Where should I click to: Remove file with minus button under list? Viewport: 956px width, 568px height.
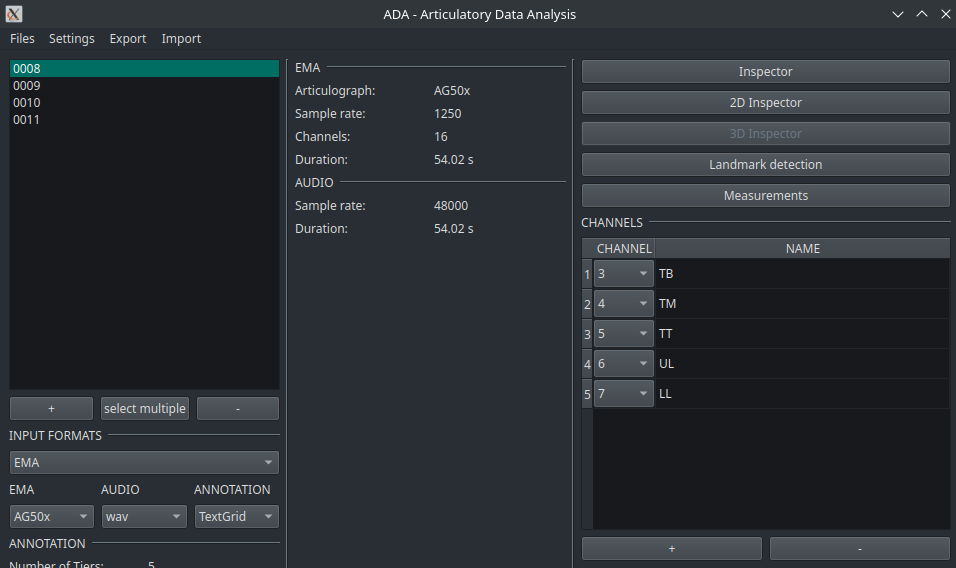(x=238, y=409)
